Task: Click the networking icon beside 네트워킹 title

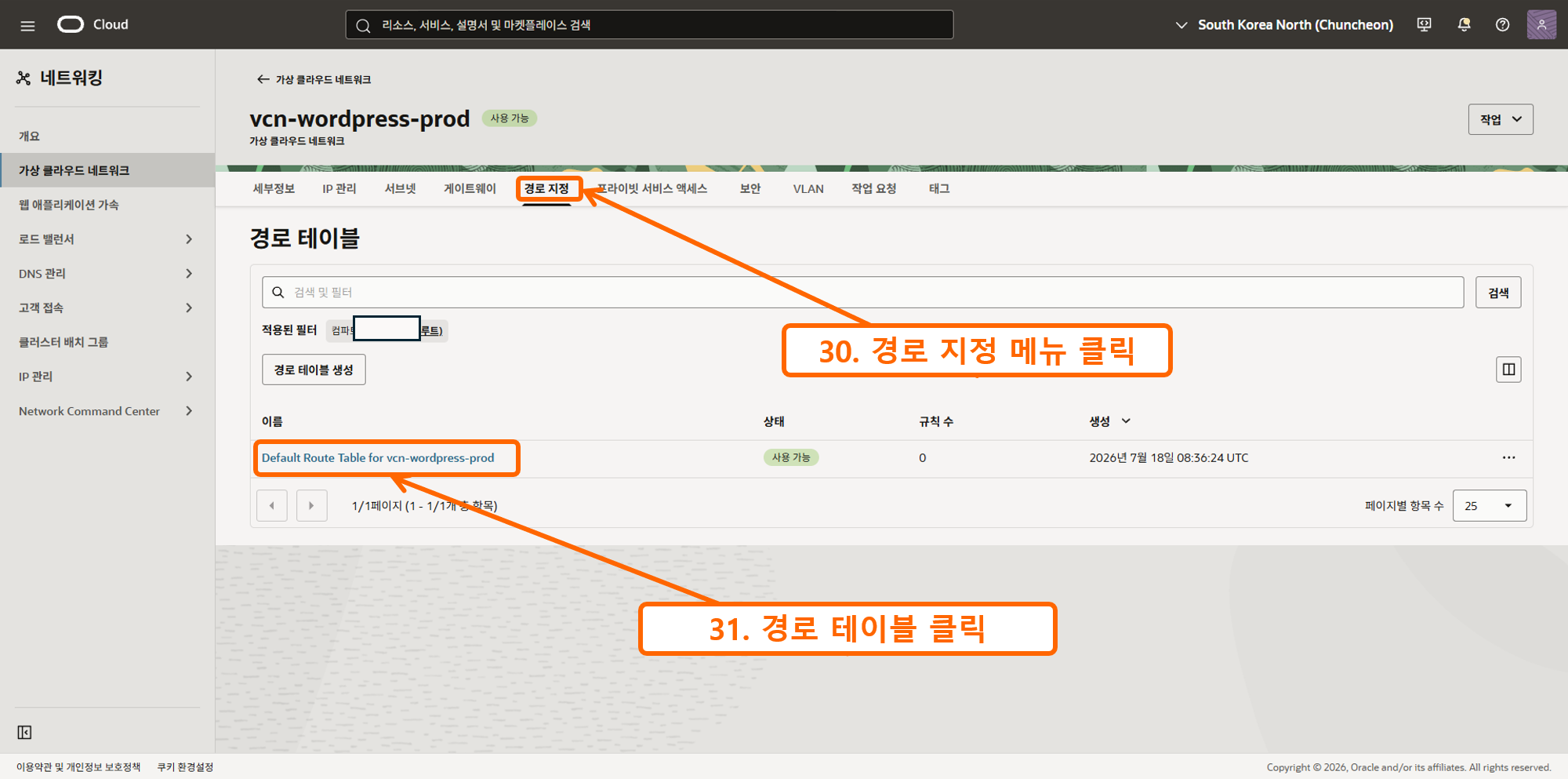Action: click(x=24, y=78)
